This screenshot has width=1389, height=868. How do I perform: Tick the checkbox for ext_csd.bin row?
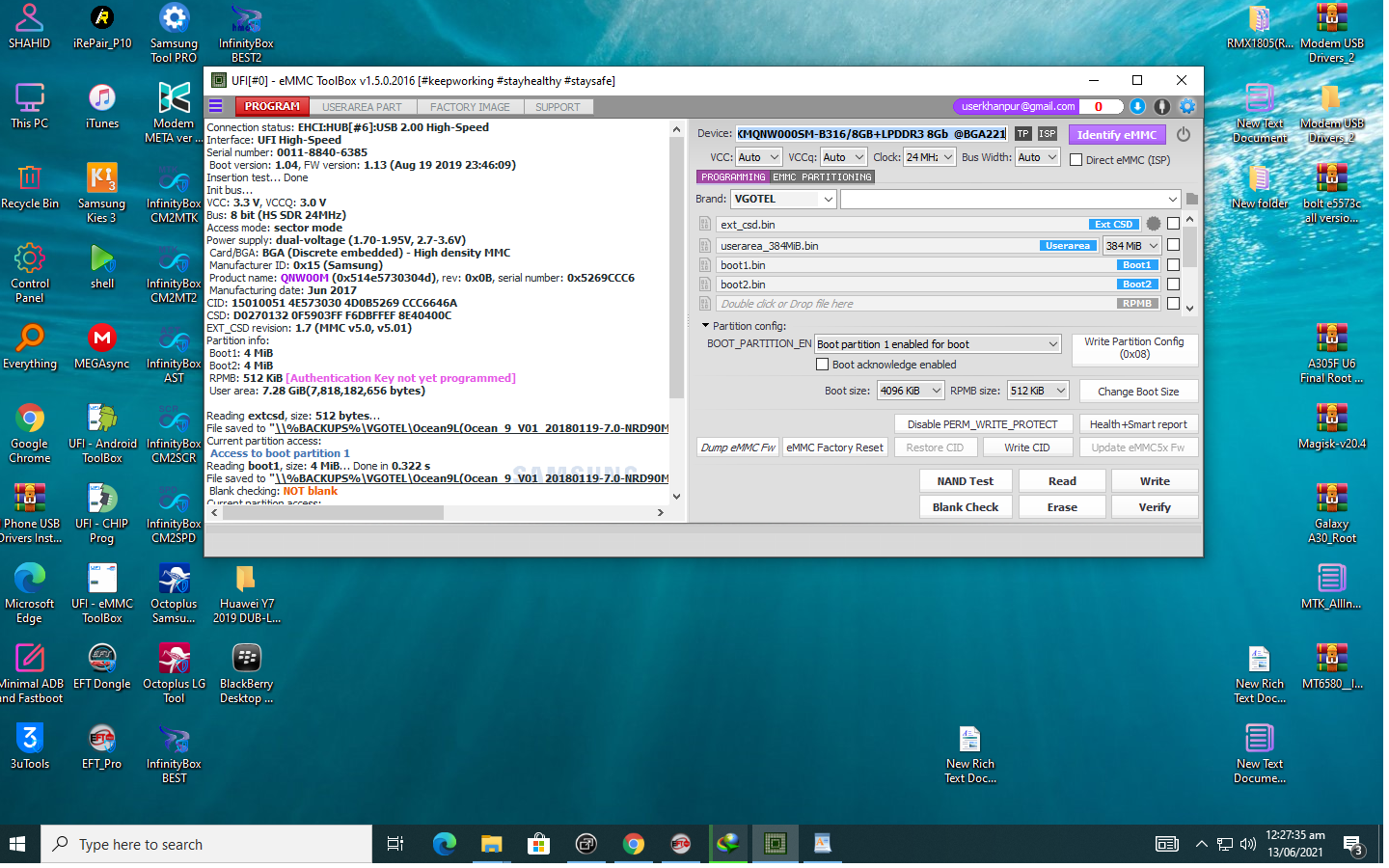(1174, 224)
